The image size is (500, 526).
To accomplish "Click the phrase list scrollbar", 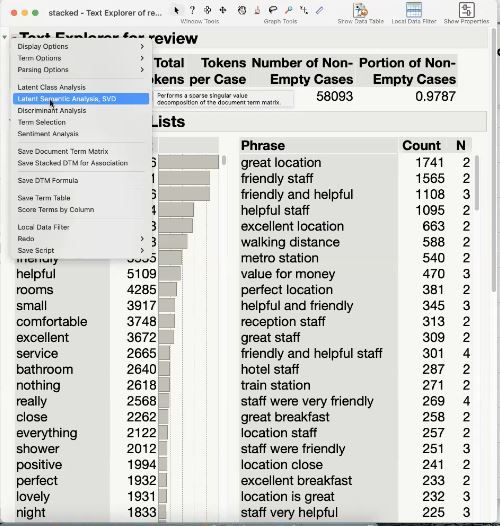I will tap(476, 183).
